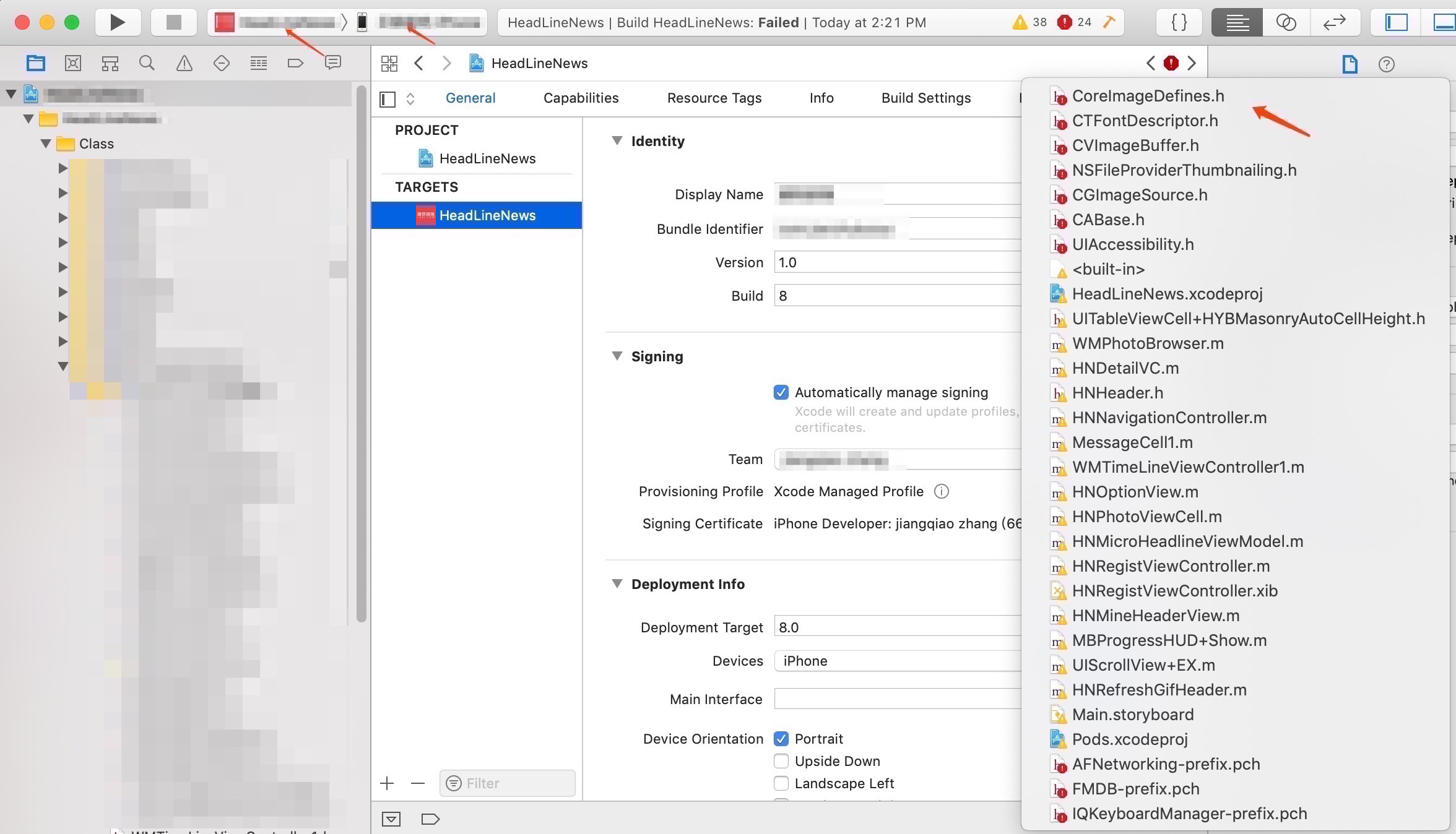Open the Source Control navigator icon

[x=73, y=63]
